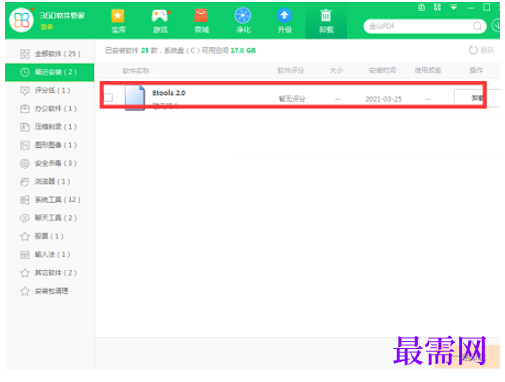Click the 输入法 (1) keyboard icon
Image resolution: width=505 pixels, height=382 pixels.
(24, 255)
